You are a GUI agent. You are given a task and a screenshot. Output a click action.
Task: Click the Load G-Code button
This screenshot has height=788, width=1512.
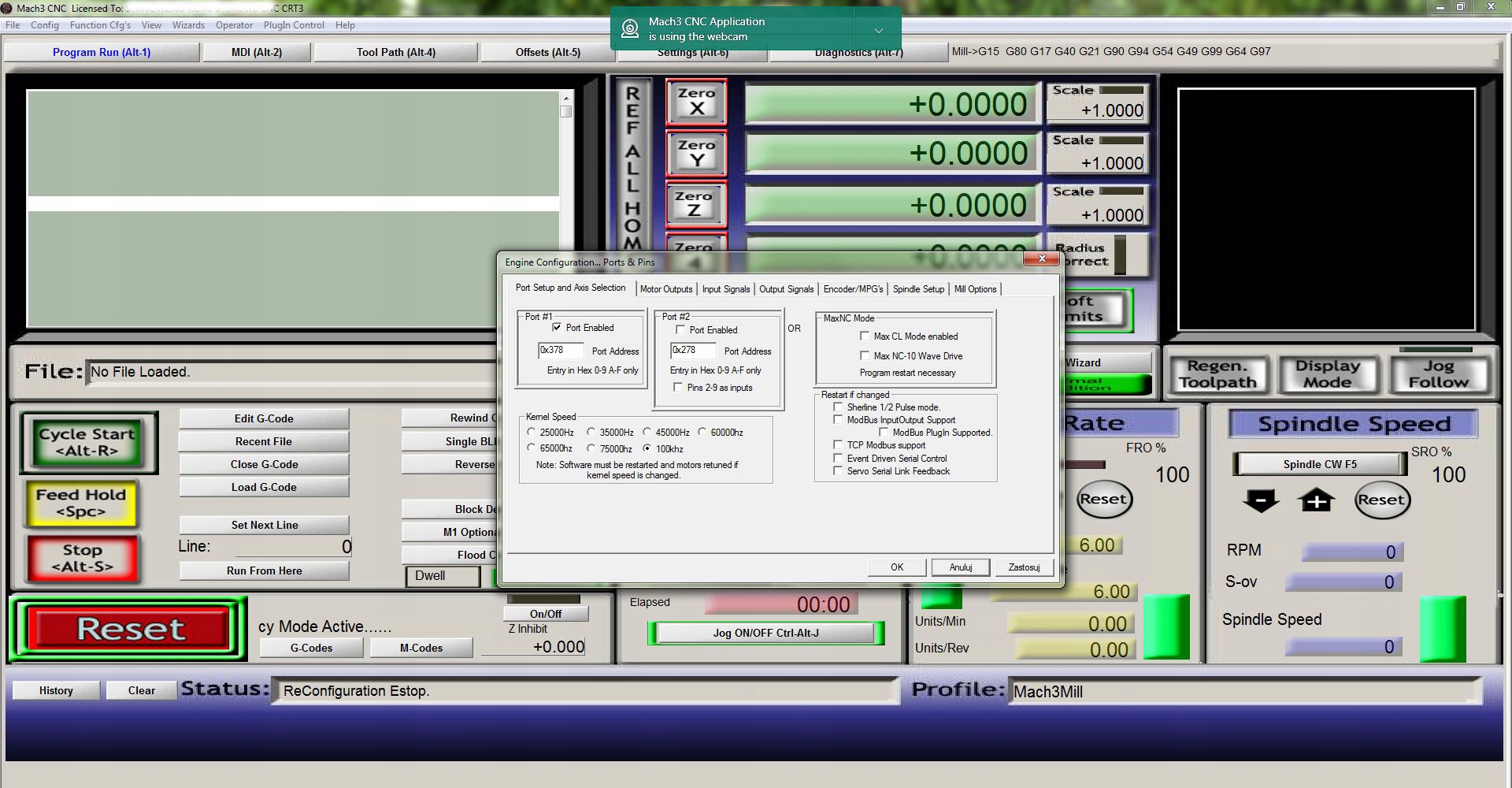pyautogui.click(x=264, y=487)
